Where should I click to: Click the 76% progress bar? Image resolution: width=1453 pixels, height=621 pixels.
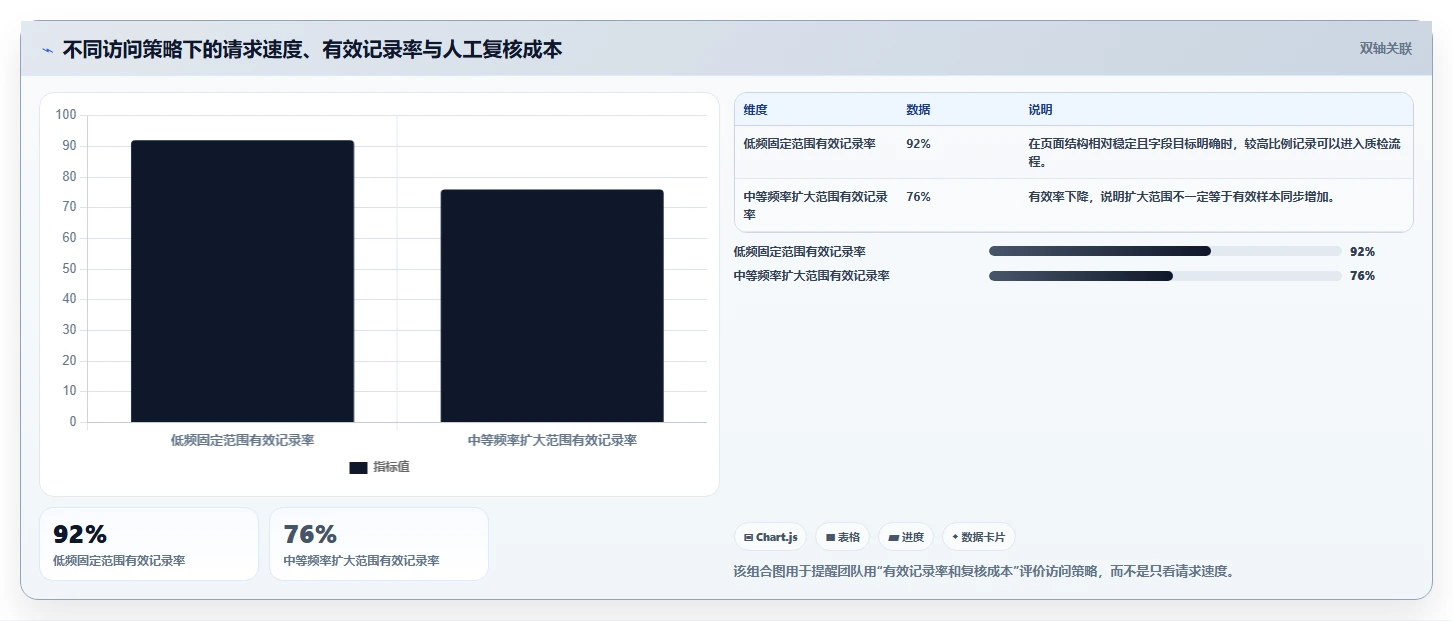click(1165, 276)
